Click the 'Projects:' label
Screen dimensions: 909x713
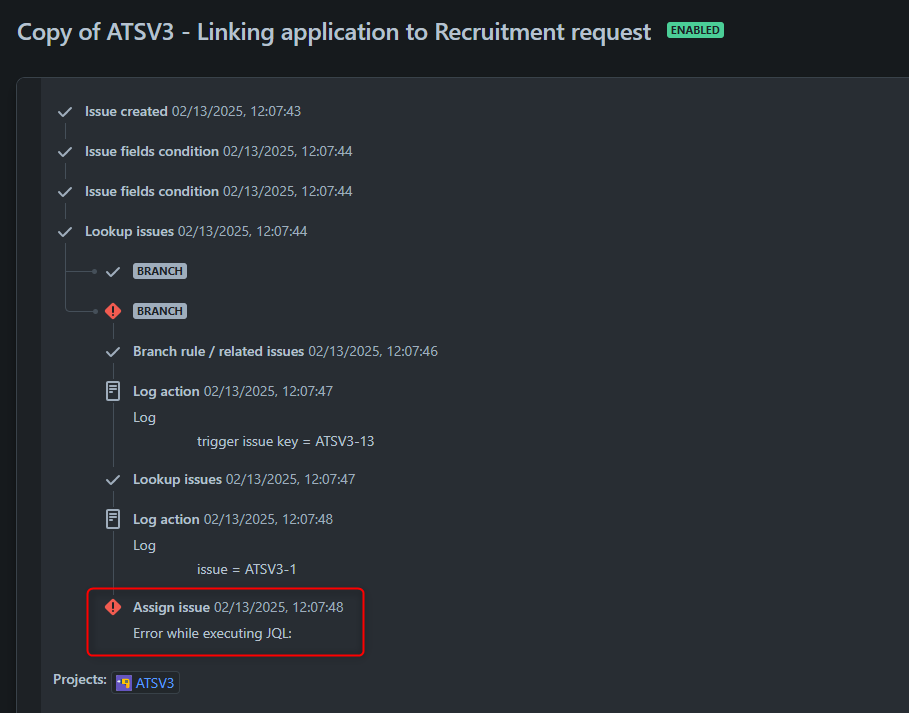(80, 679)
